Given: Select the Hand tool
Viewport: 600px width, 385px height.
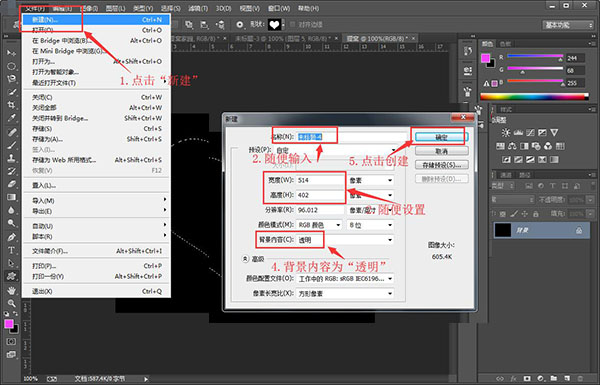Looking at the screenshot, I should pos(11,290).
